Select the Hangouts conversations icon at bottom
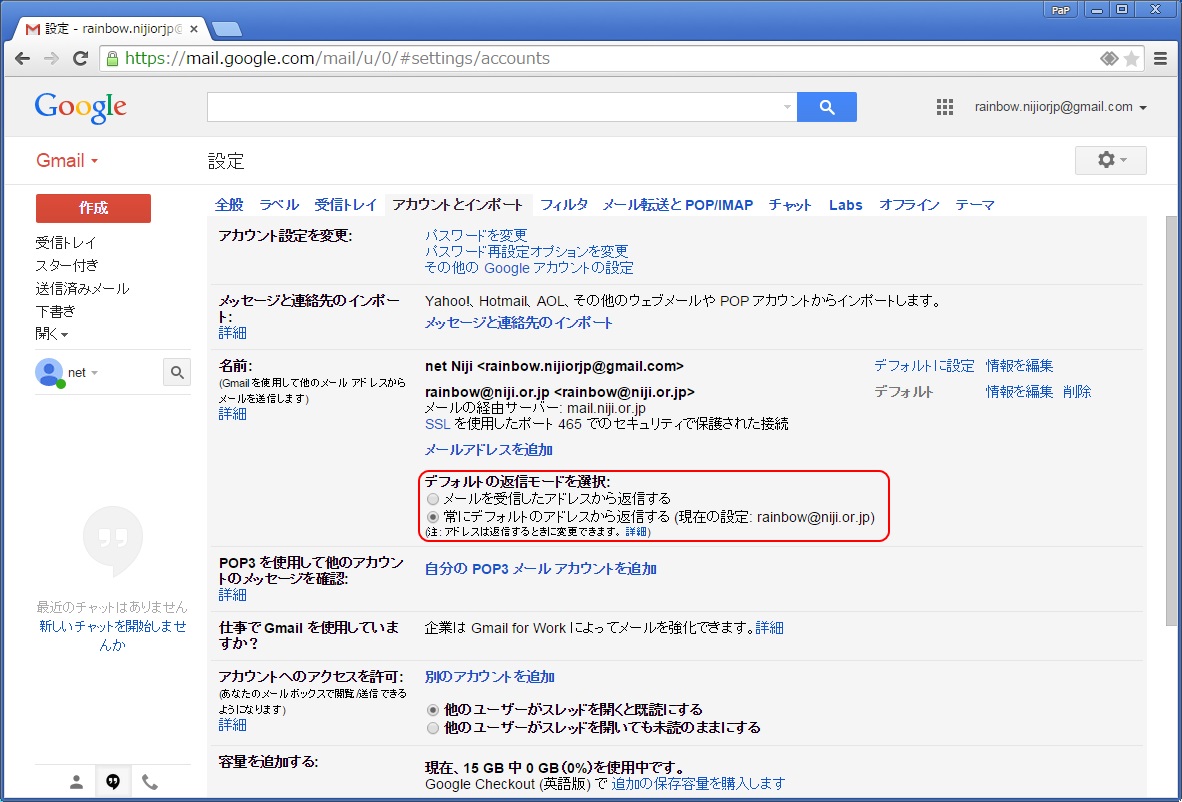 tap(113, 782)
